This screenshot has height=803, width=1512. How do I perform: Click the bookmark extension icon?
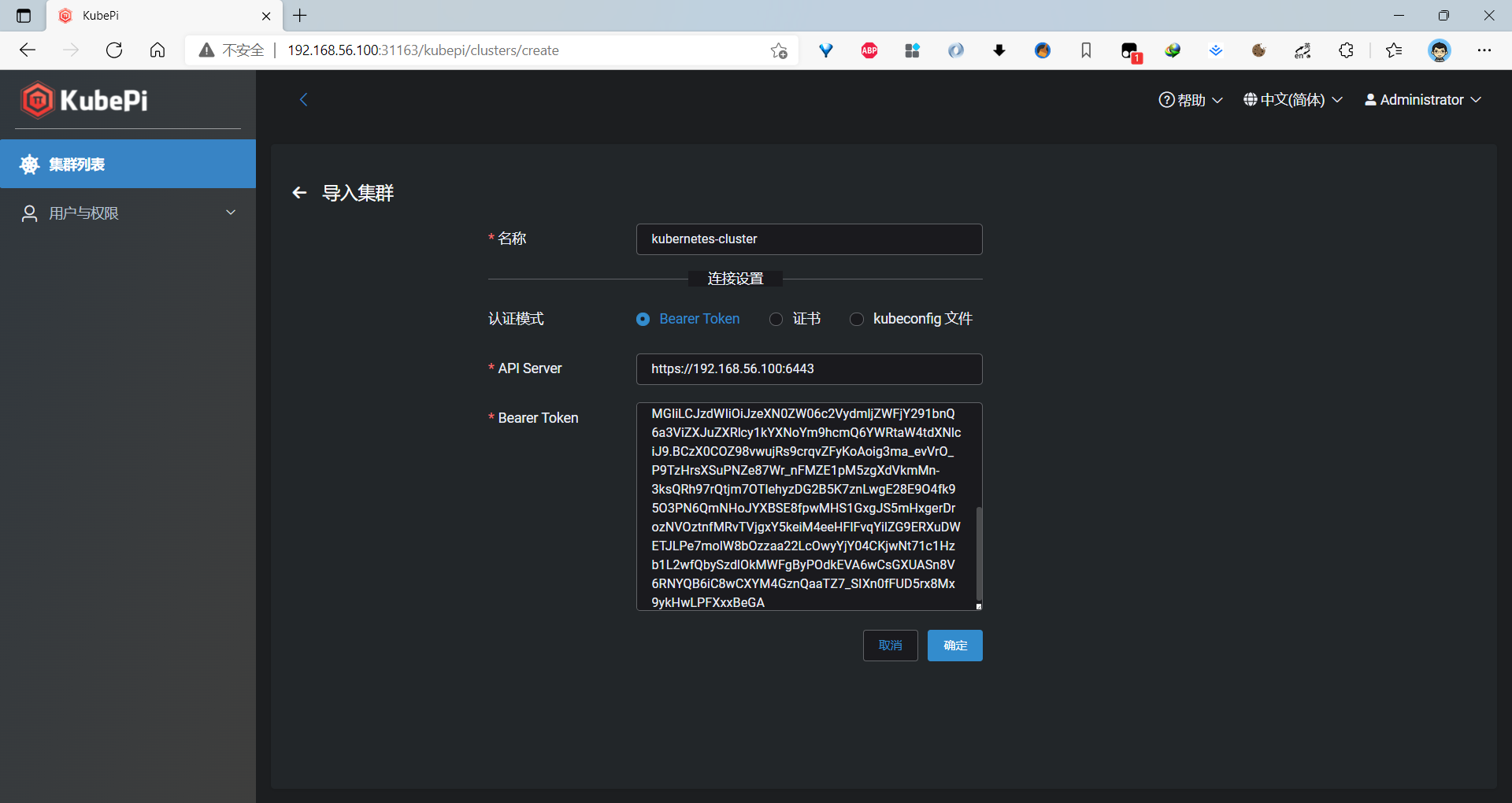(x=1086, y=50)
